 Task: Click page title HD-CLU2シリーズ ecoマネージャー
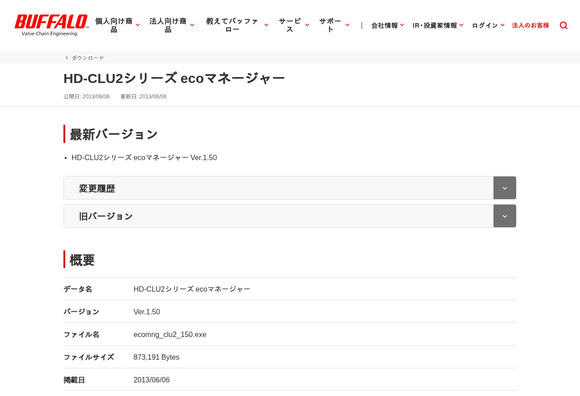[x=174, y=78]
